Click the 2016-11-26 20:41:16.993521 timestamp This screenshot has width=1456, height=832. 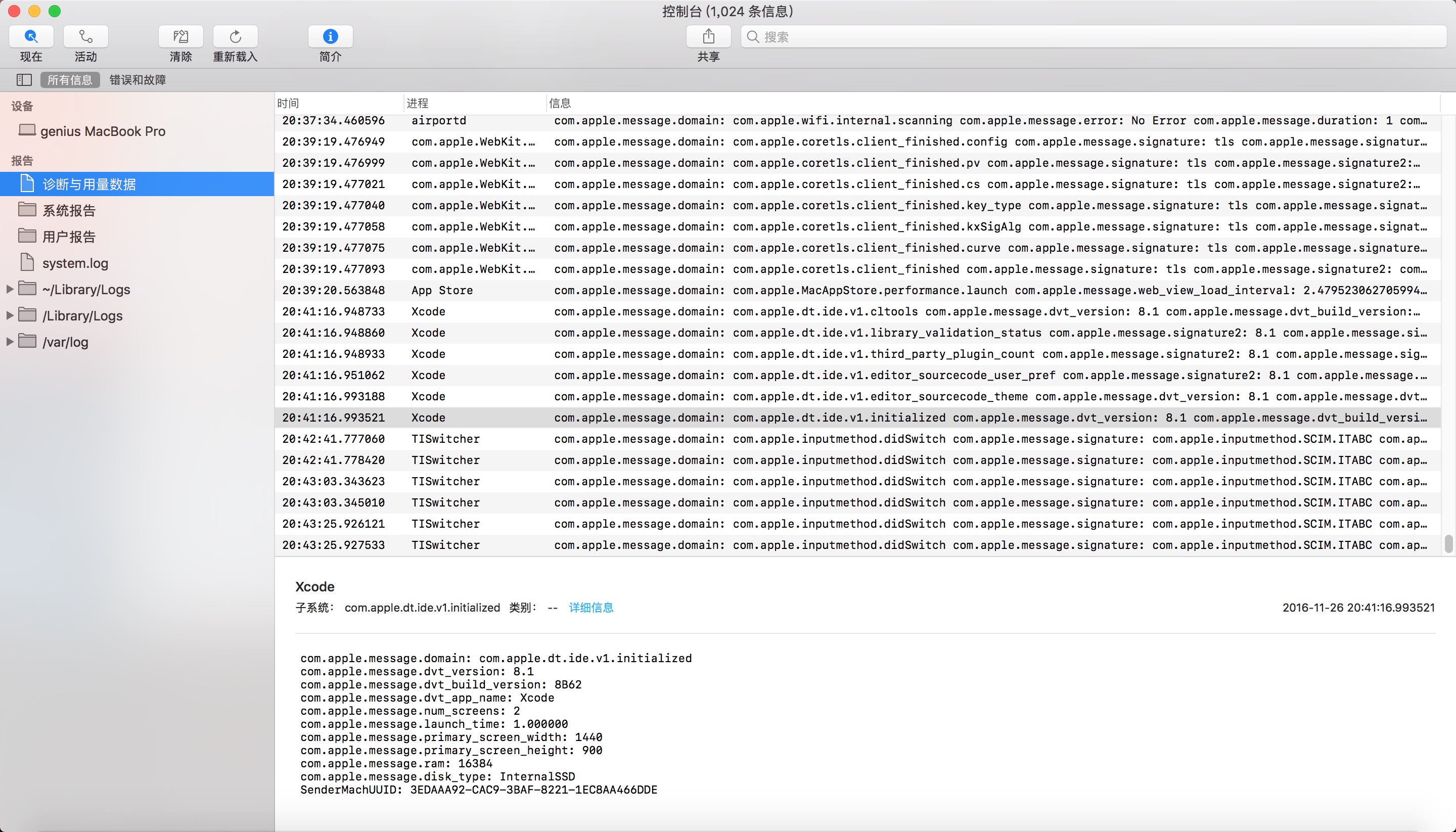(1358, 608)
